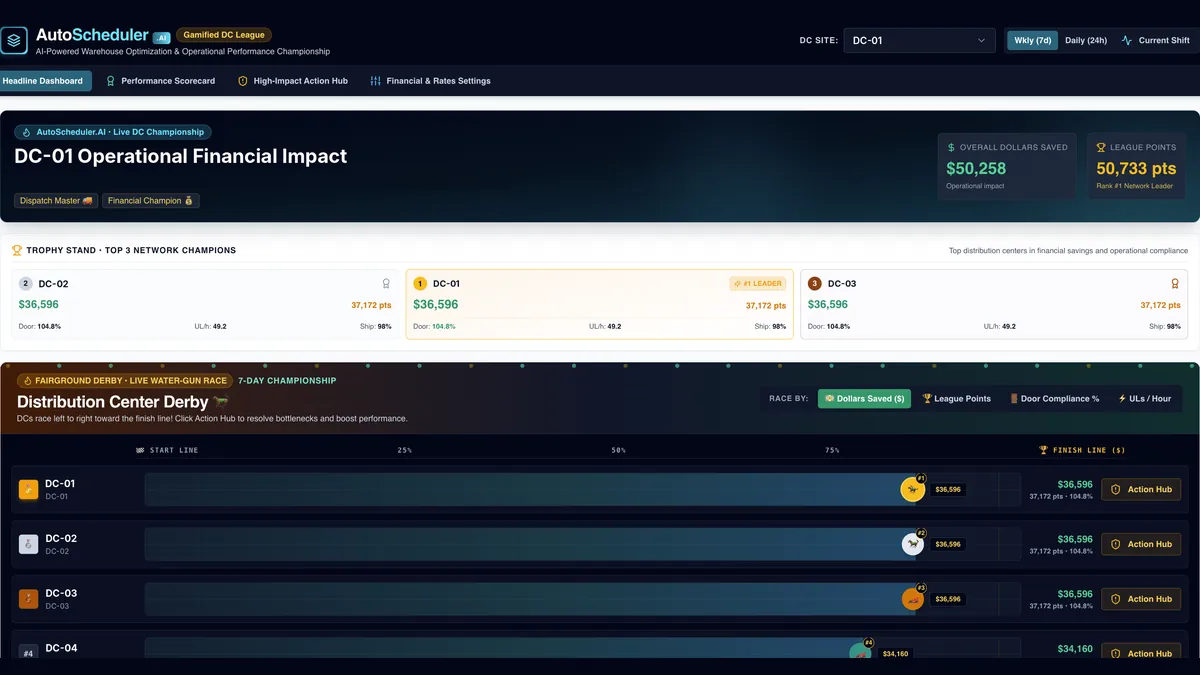
Task: Click the FINISH LINE ($) header label
Action: 1082,450
